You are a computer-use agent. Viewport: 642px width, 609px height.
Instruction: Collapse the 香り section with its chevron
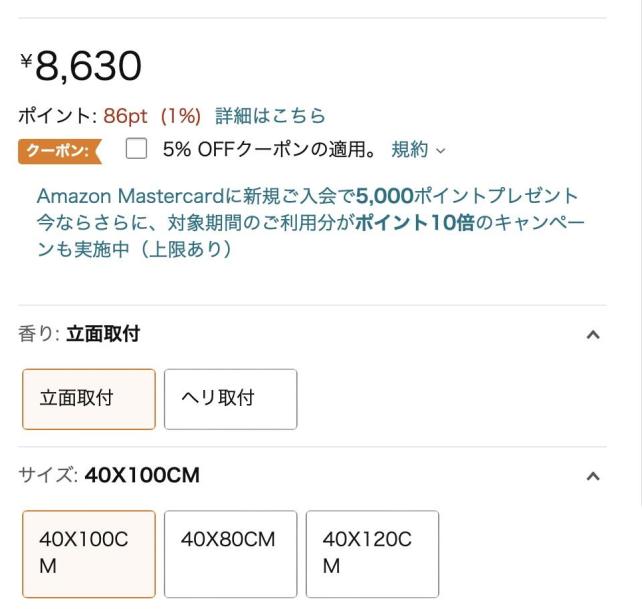pos(592,335)
